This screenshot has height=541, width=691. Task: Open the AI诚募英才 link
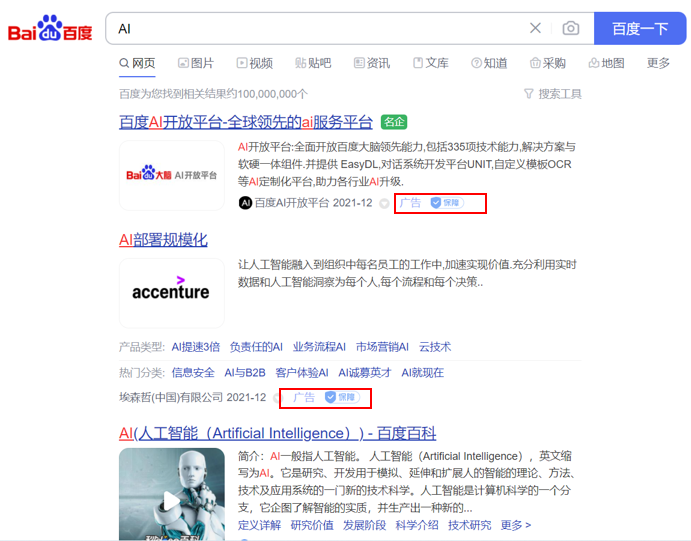[x=364, y=373]
